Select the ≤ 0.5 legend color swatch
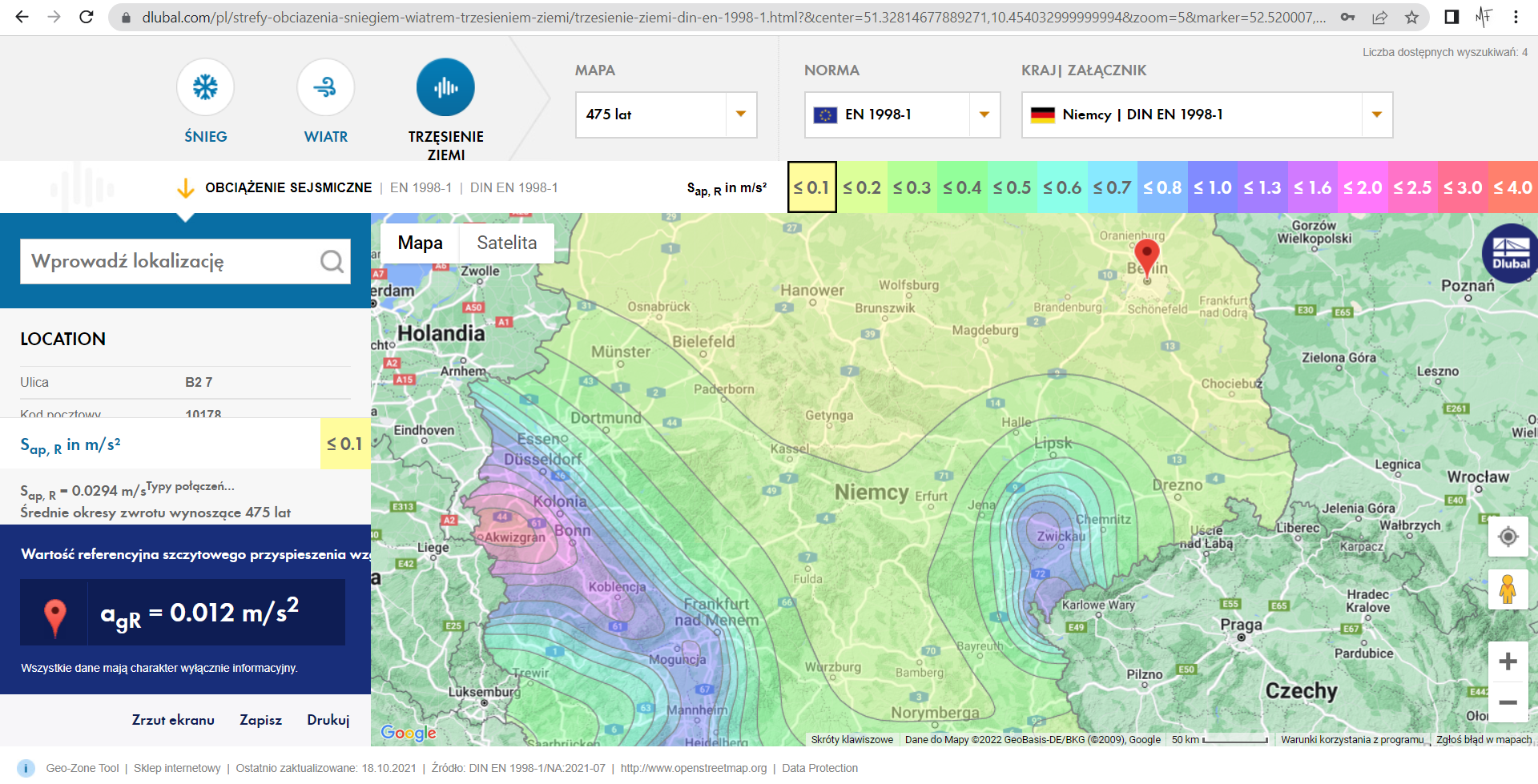Screen dimensions: 1538x784 [x=1013, y=187]
